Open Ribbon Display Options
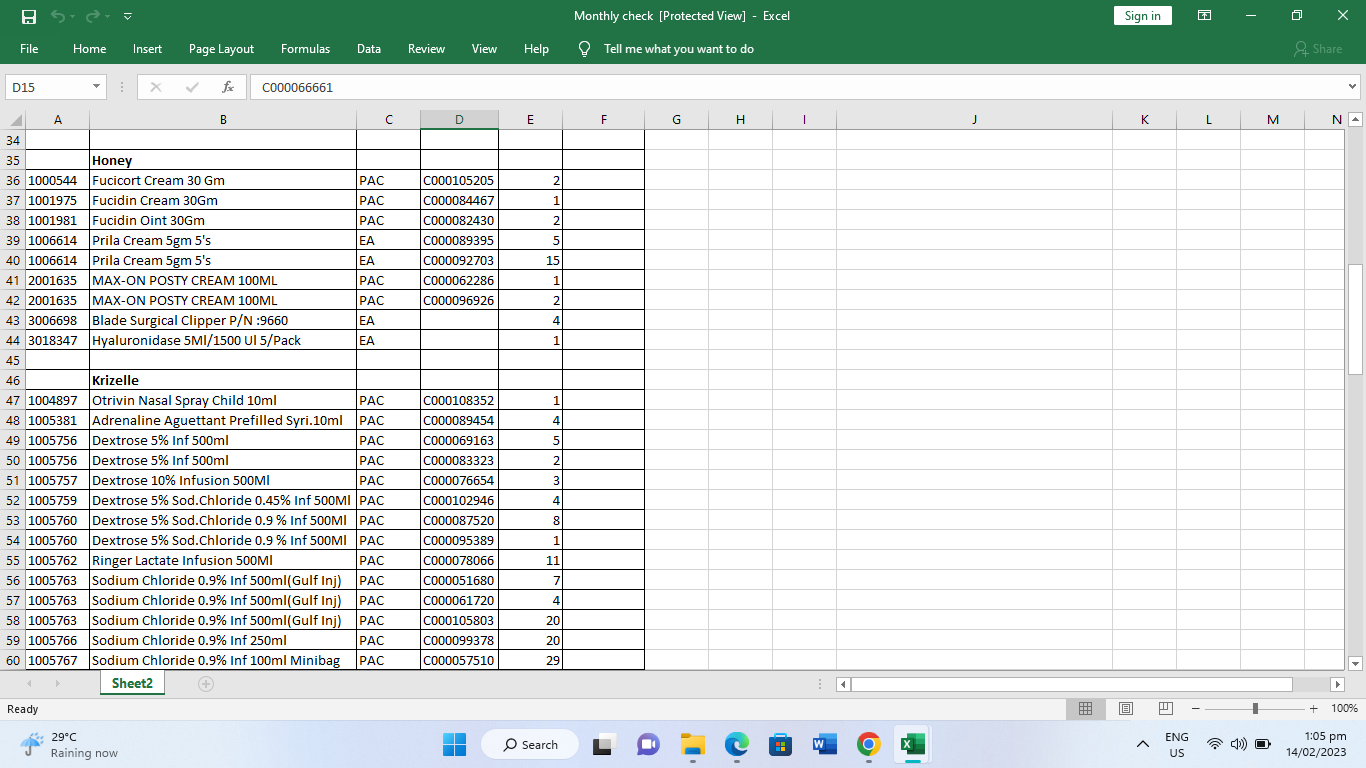Viewport: 1366px width, 768px height. click(x=1205, y=16)
